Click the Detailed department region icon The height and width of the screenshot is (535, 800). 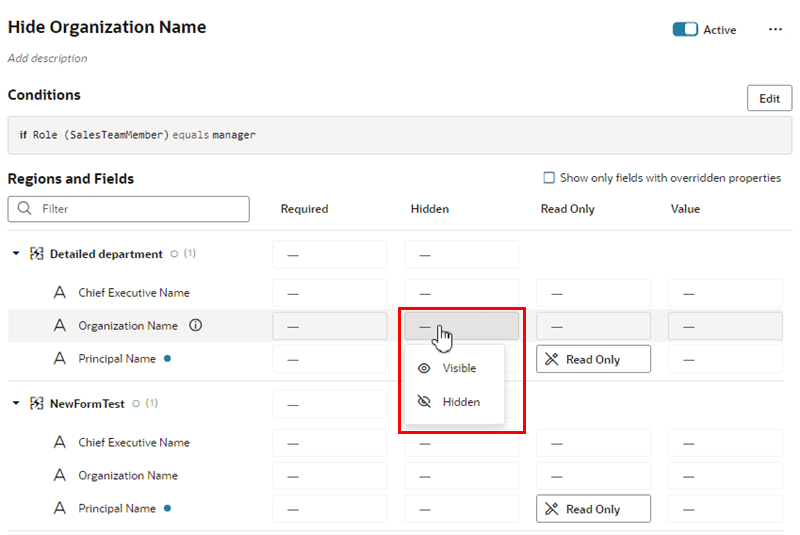(x=36, y=253)
